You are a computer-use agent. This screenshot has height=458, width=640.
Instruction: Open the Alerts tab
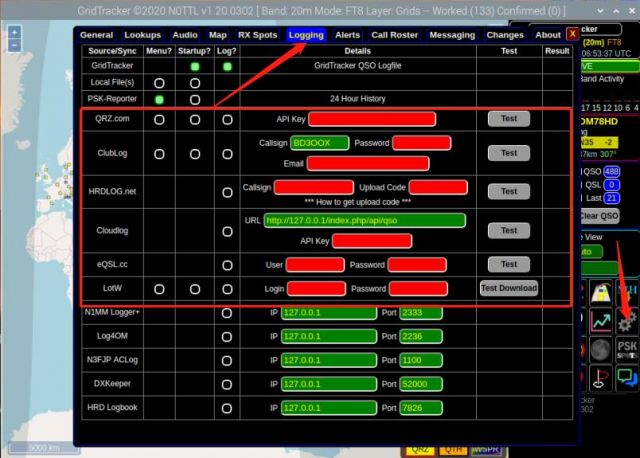pos(347,35)
